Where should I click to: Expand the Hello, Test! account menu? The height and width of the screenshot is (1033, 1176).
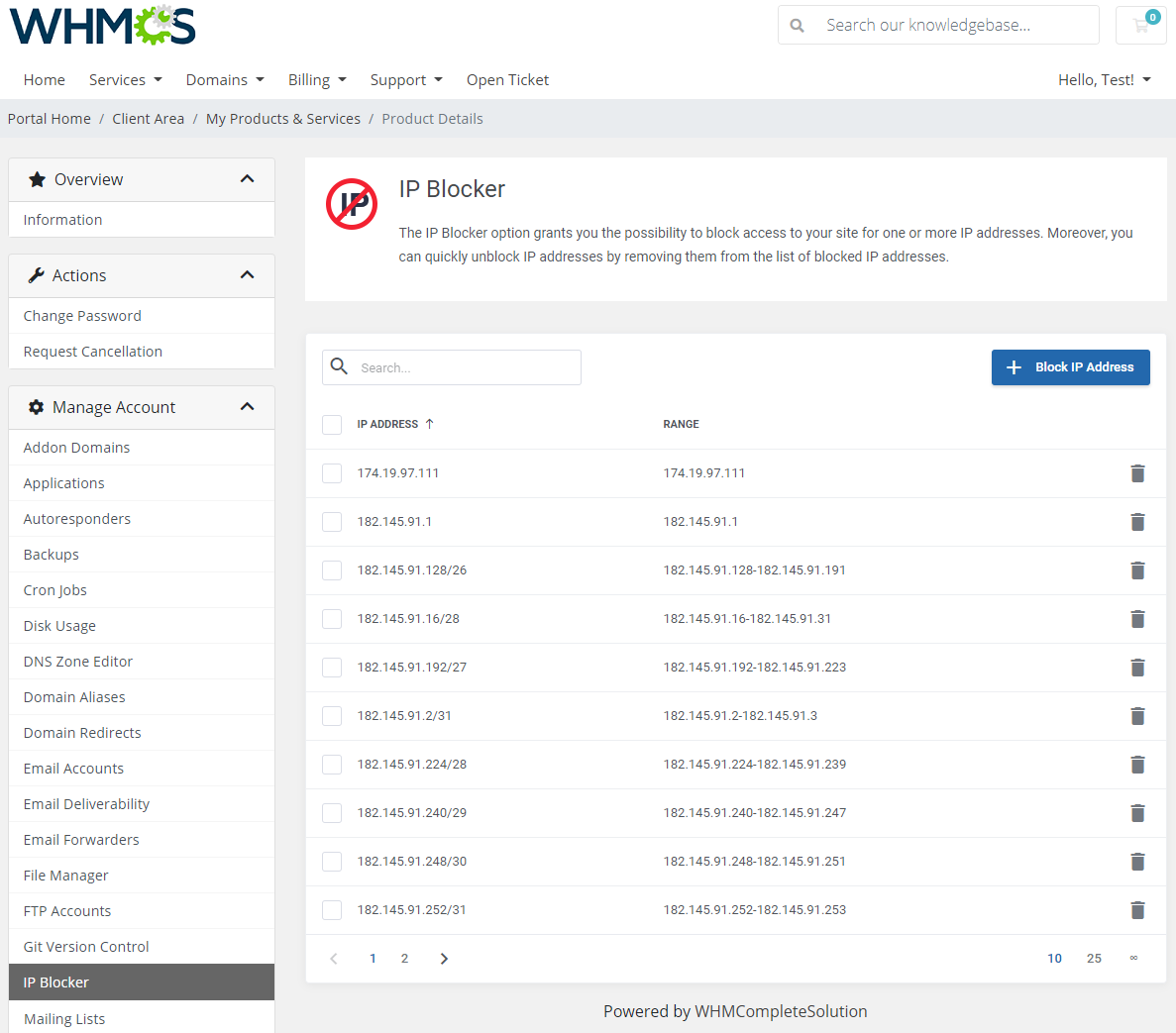pos(1104,79)
